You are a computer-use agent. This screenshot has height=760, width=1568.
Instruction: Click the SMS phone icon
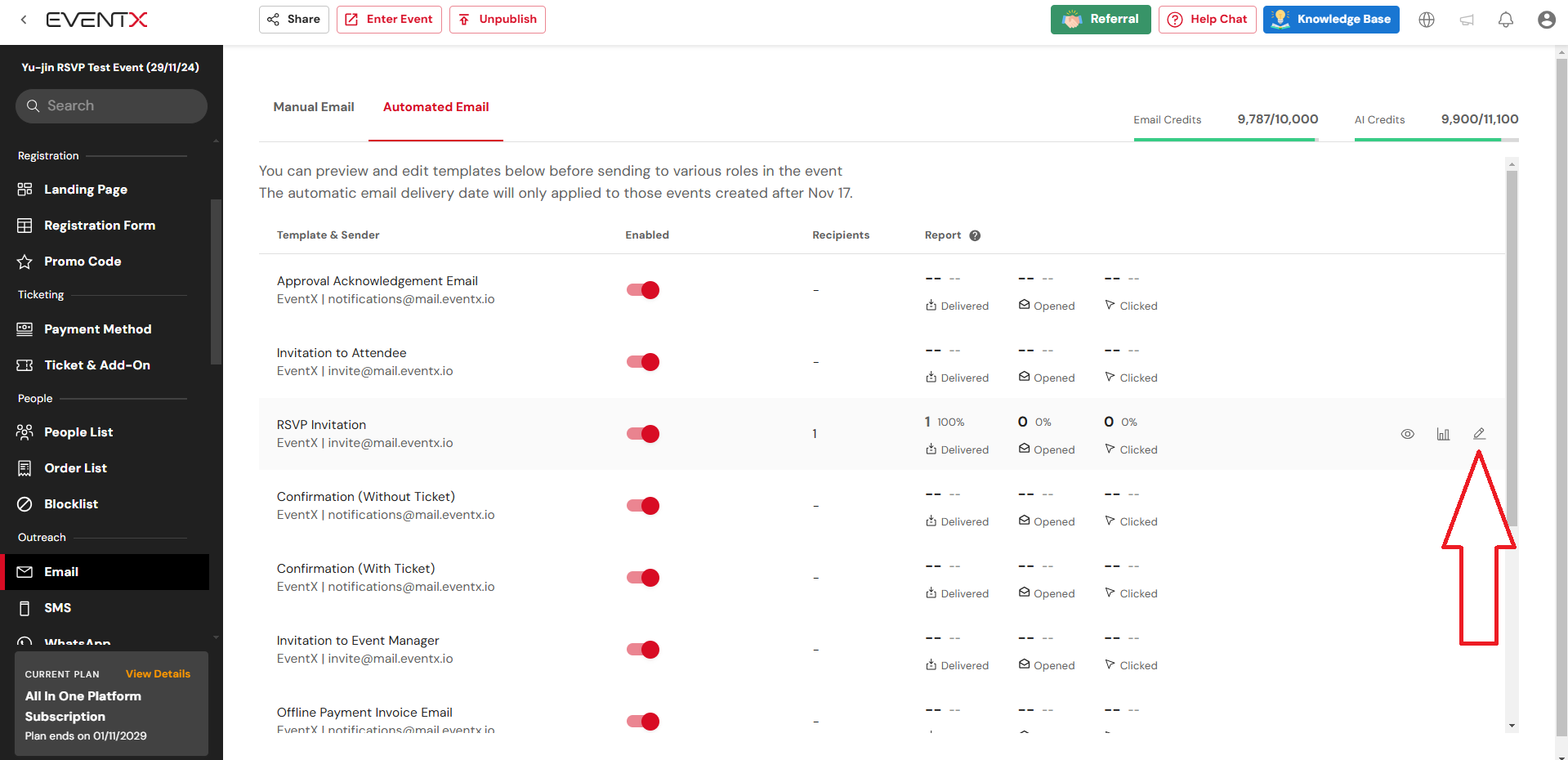pyautogui.click(x=25, y=608)
